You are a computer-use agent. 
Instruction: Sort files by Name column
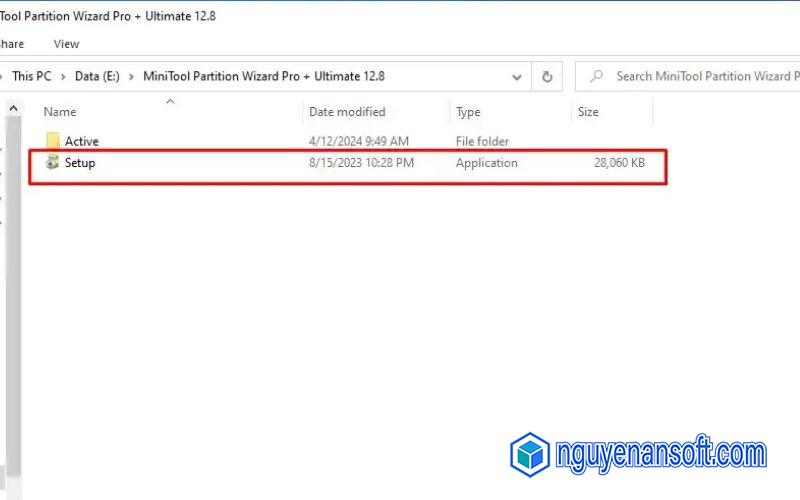coord(60,112)
